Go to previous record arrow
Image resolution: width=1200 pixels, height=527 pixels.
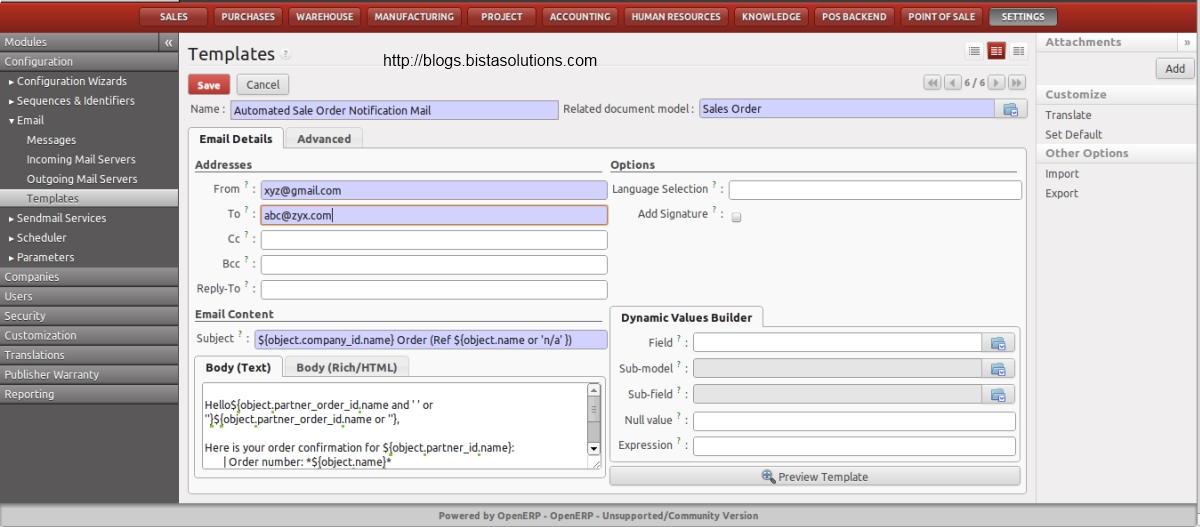tap(952, 83)
